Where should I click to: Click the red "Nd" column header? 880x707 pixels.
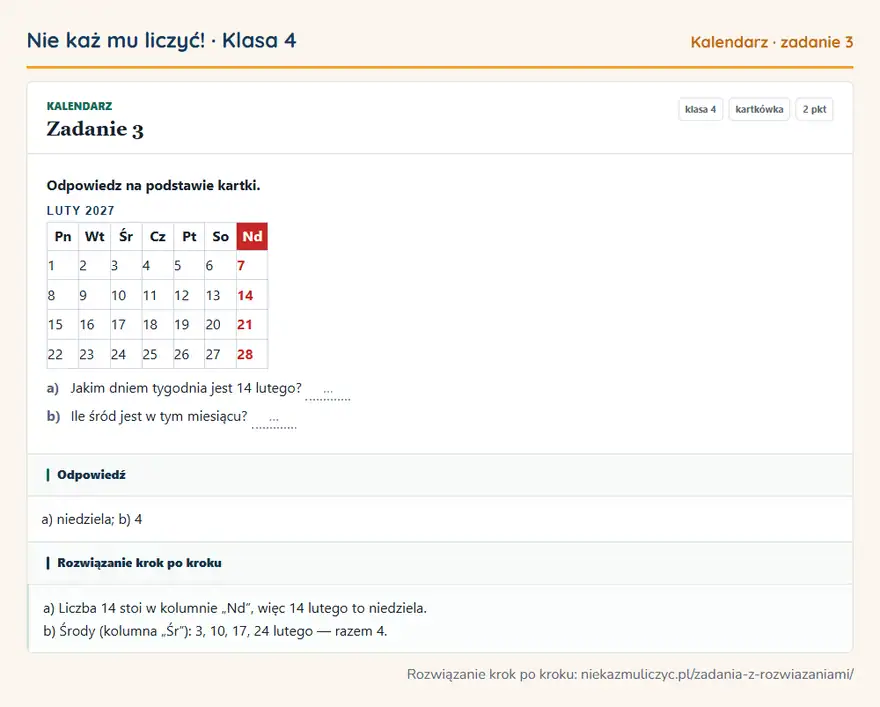pyautogui.click(x=252, y=236)
